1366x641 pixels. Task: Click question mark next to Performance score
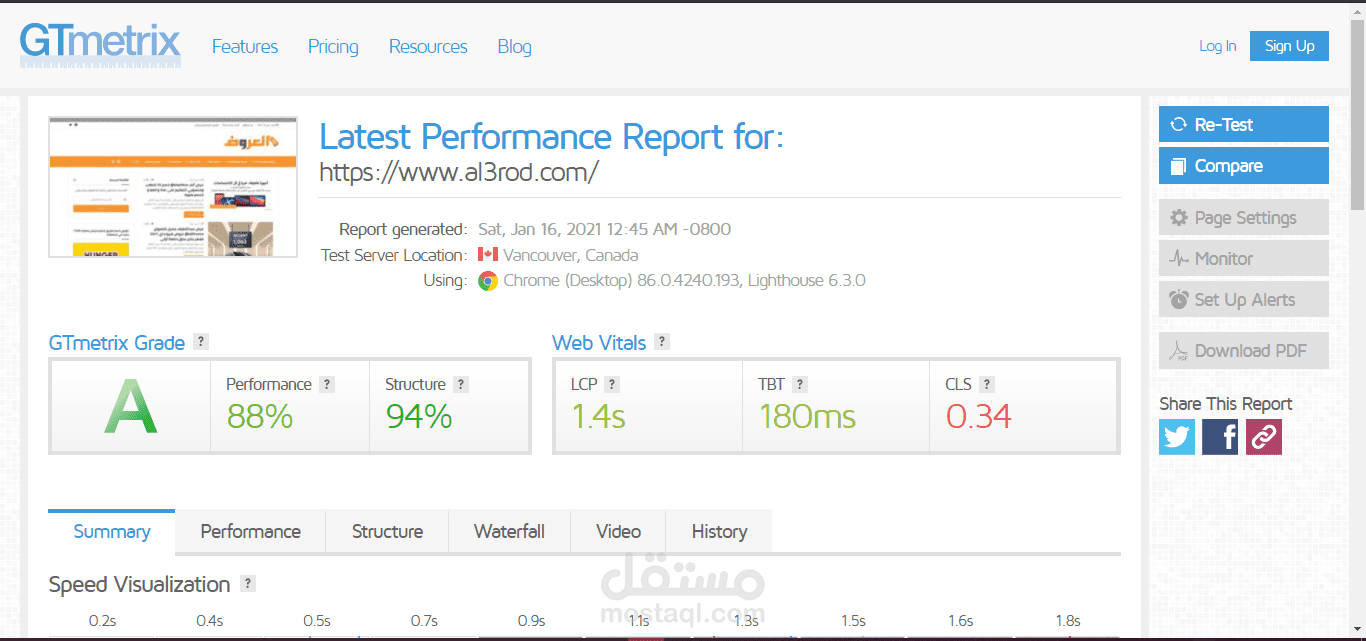[327, 384]
